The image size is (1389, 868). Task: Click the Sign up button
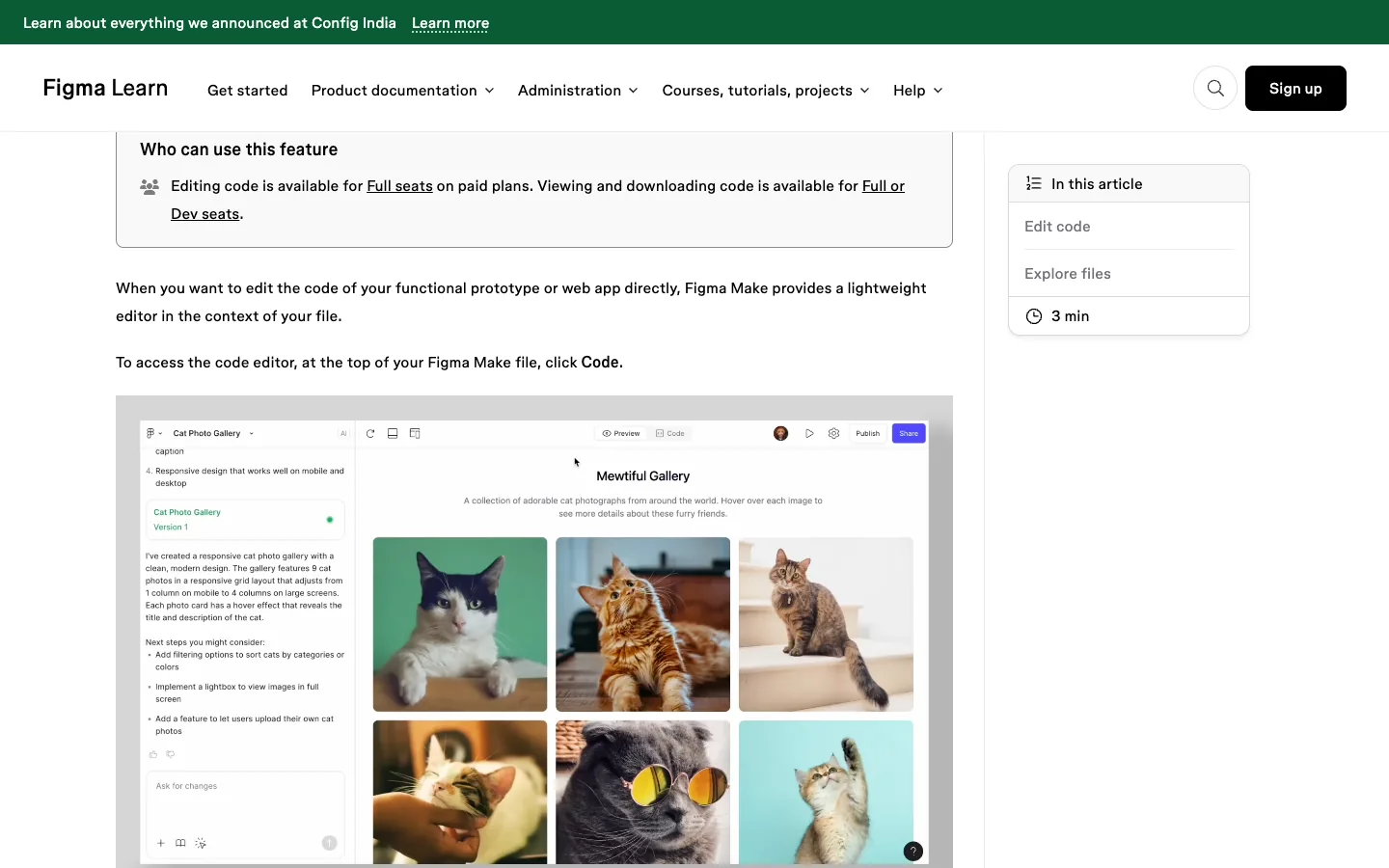point(1295,89)
